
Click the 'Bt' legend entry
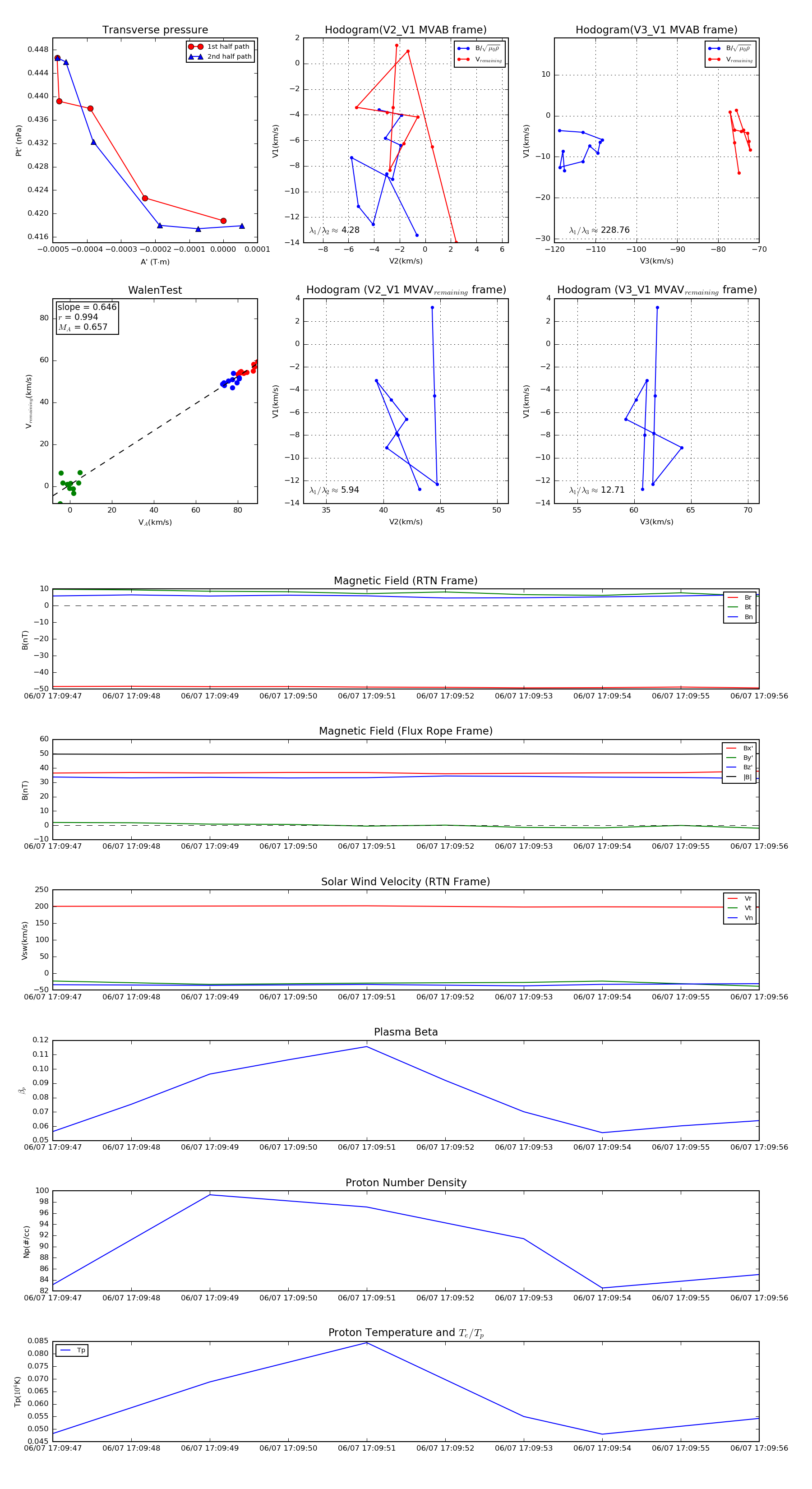(740, 607)
